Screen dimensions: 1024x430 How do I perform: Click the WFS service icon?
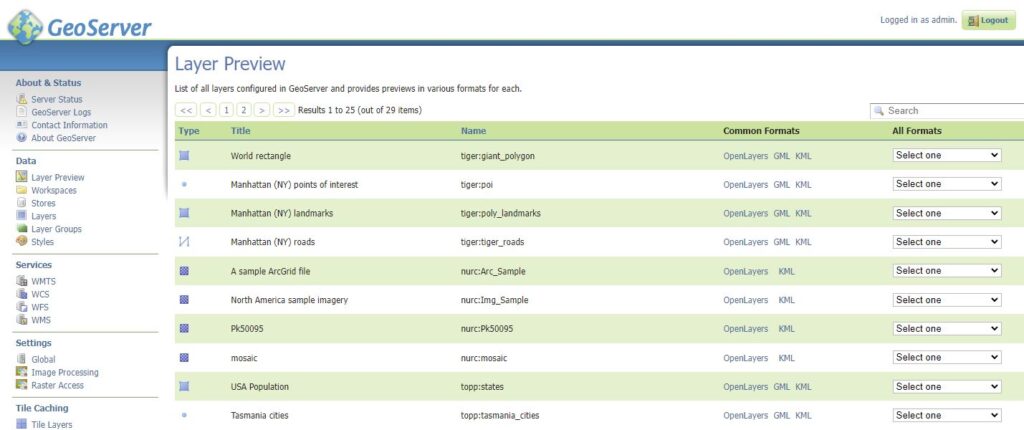pyautogui.click(x=22, y=307)
